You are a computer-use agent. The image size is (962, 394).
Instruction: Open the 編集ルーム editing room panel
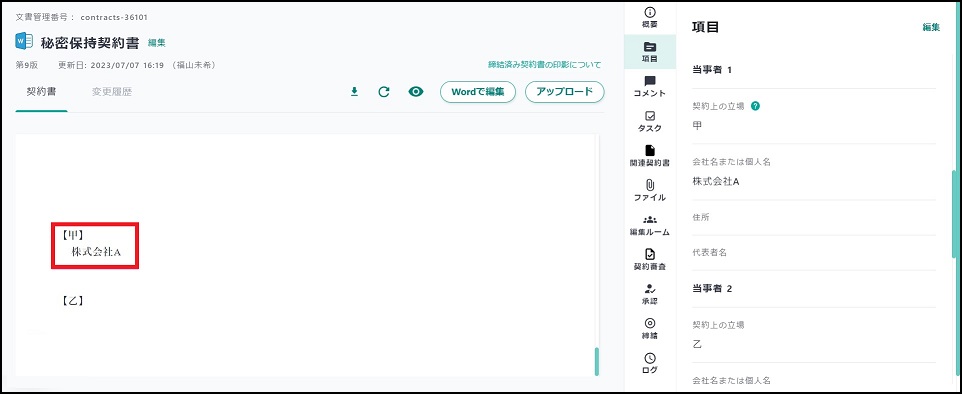[650, 225]
